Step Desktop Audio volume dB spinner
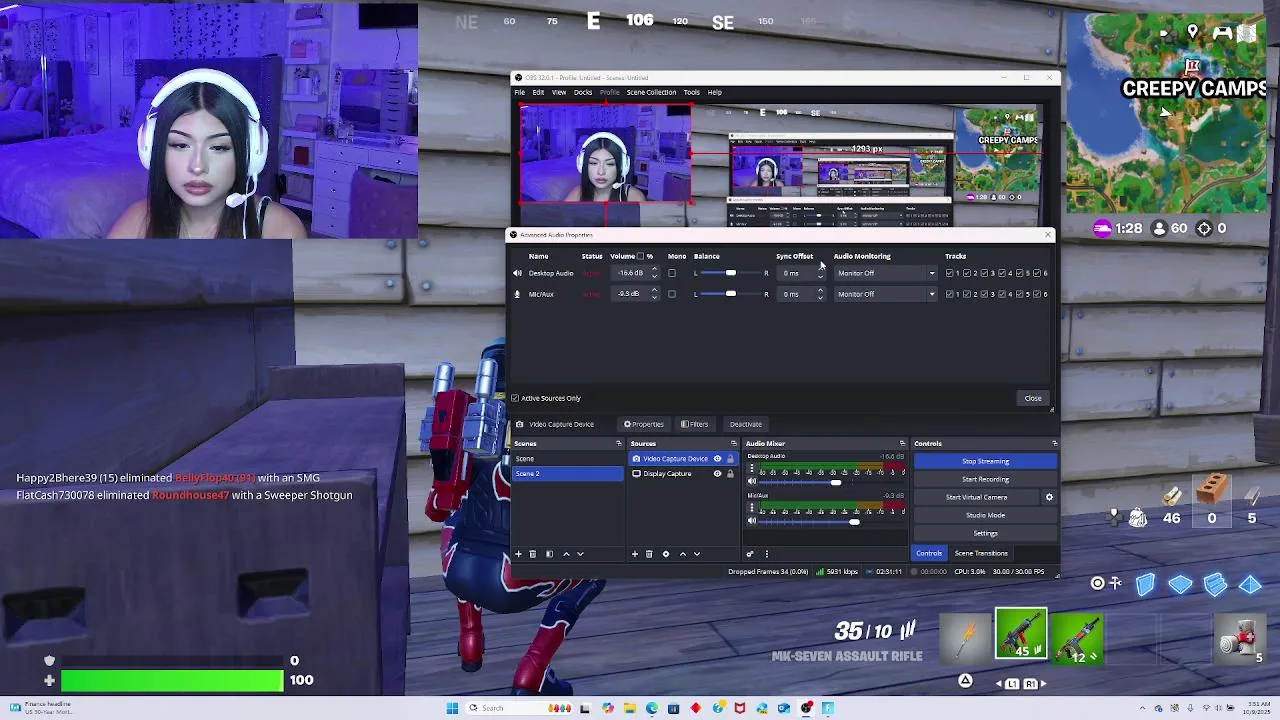Screen dimensions: 1280x720 (x=655, y=273)
